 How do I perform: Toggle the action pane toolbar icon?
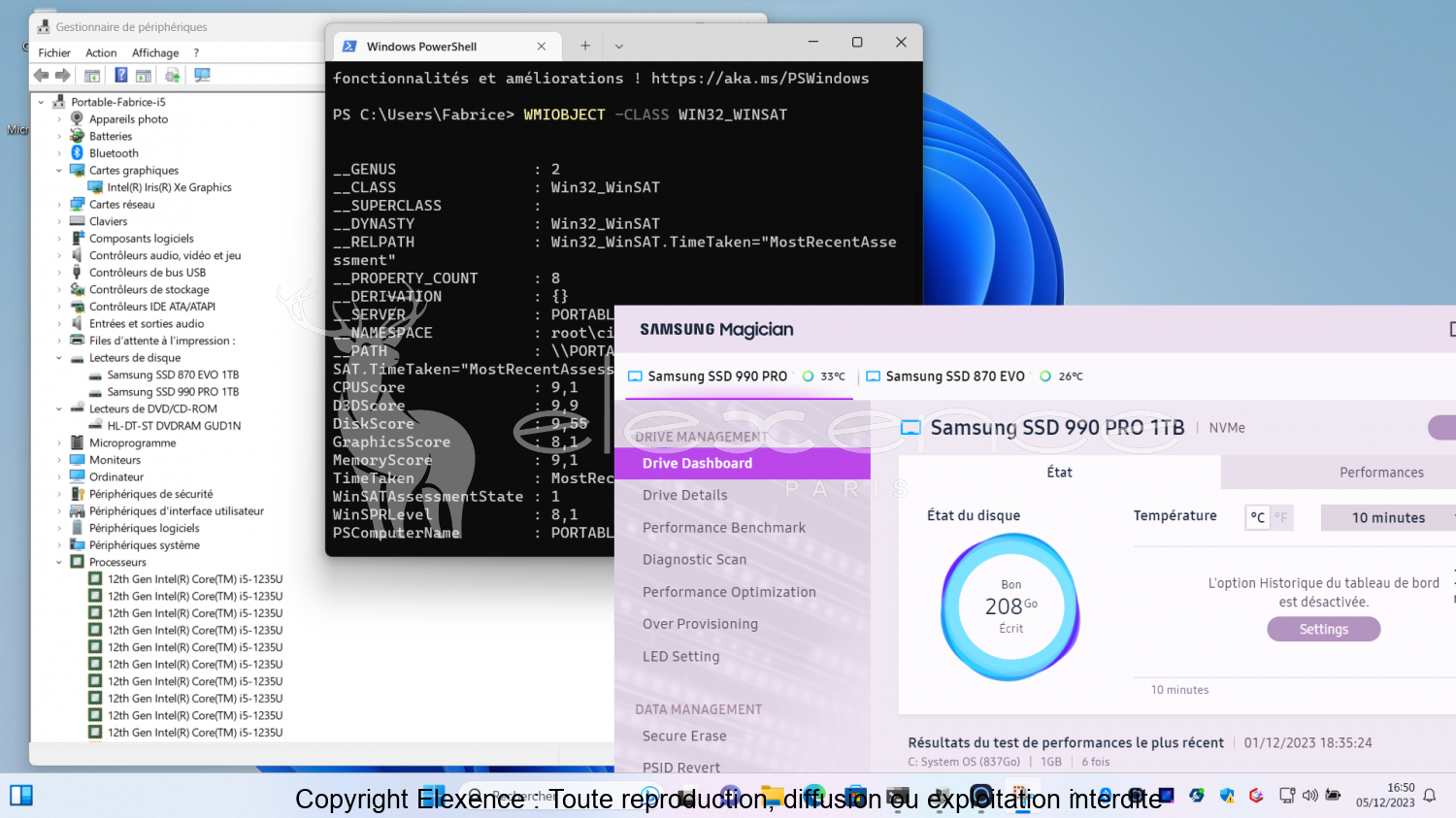144,76
